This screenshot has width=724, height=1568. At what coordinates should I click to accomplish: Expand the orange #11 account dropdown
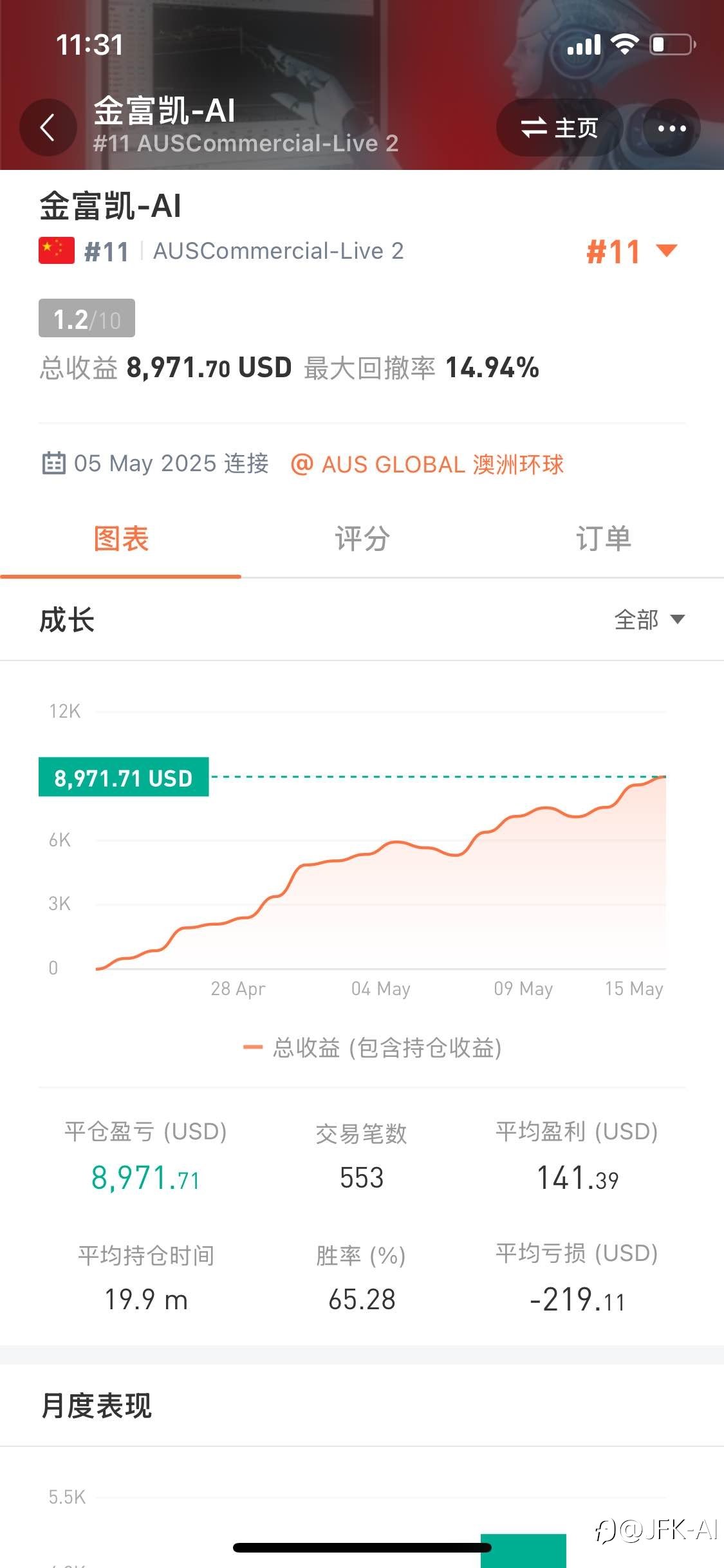631,251
